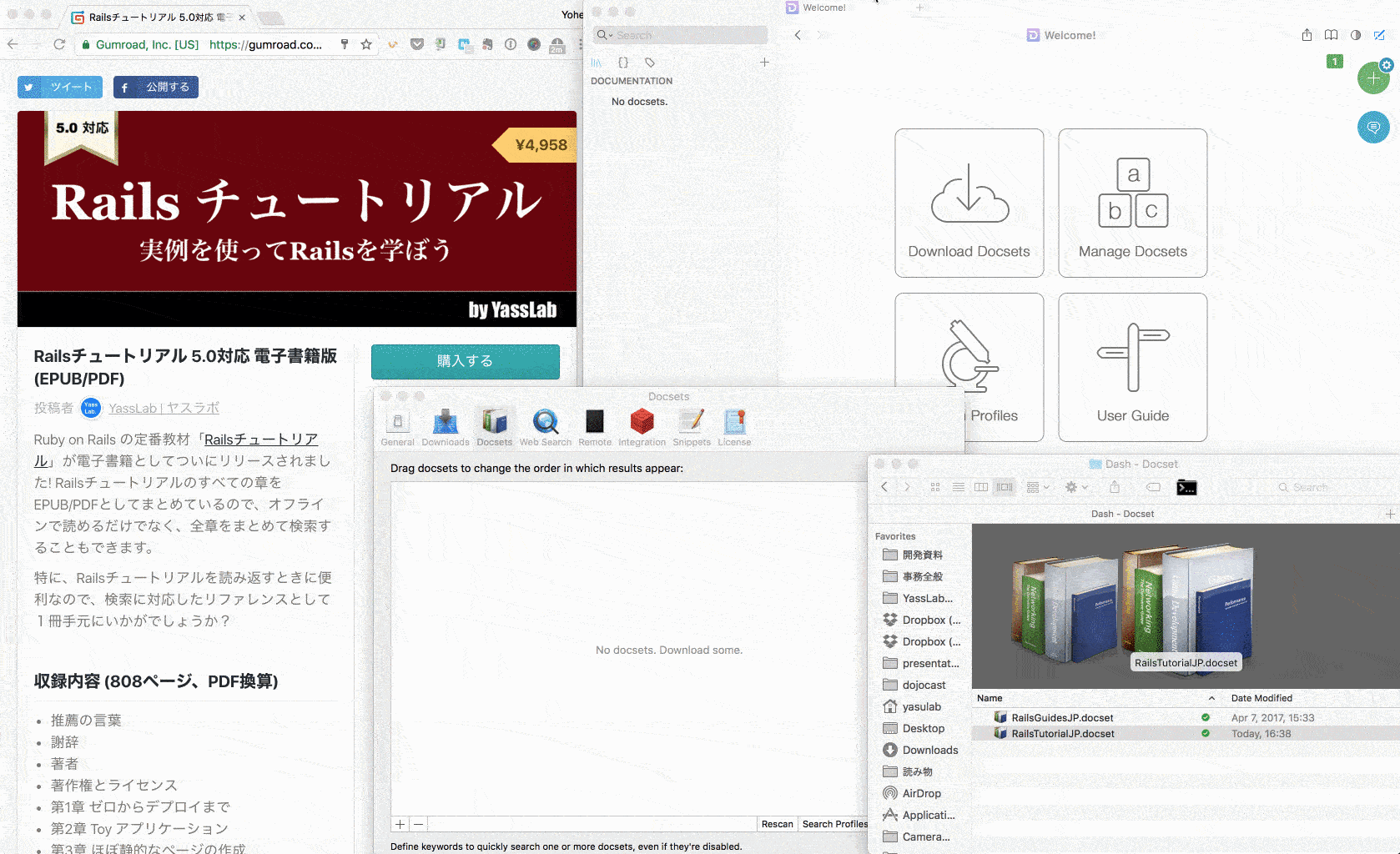The image size is (1400, 854).
Task: Select the docsets library icon in Dash sidebar
Action: pyautogui.click(x=597, y=63)
